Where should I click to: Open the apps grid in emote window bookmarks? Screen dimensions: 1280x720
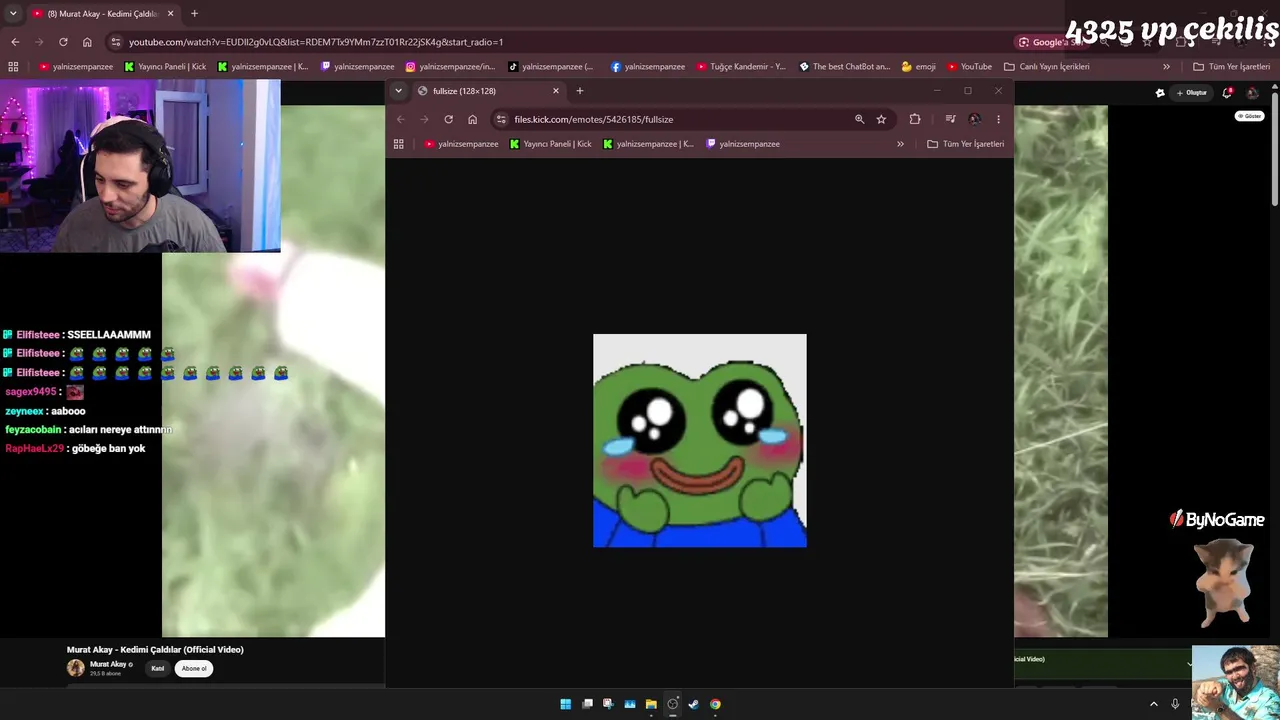tap(398, 144)
